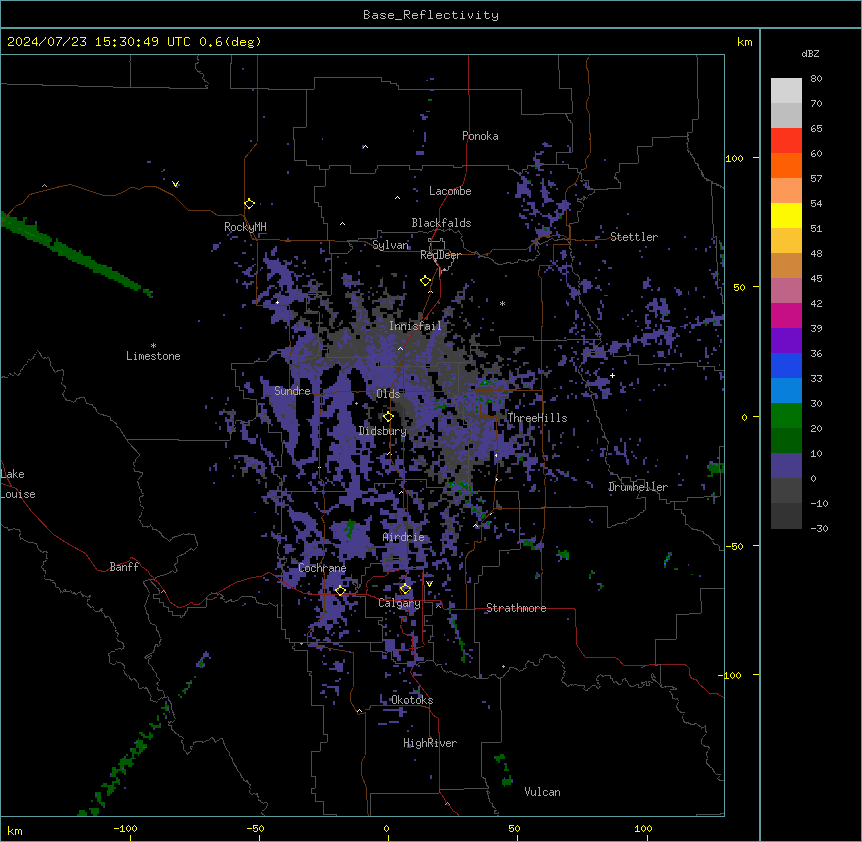
Task: Click the Lake Louise label
Action: (x=18, y=484)
